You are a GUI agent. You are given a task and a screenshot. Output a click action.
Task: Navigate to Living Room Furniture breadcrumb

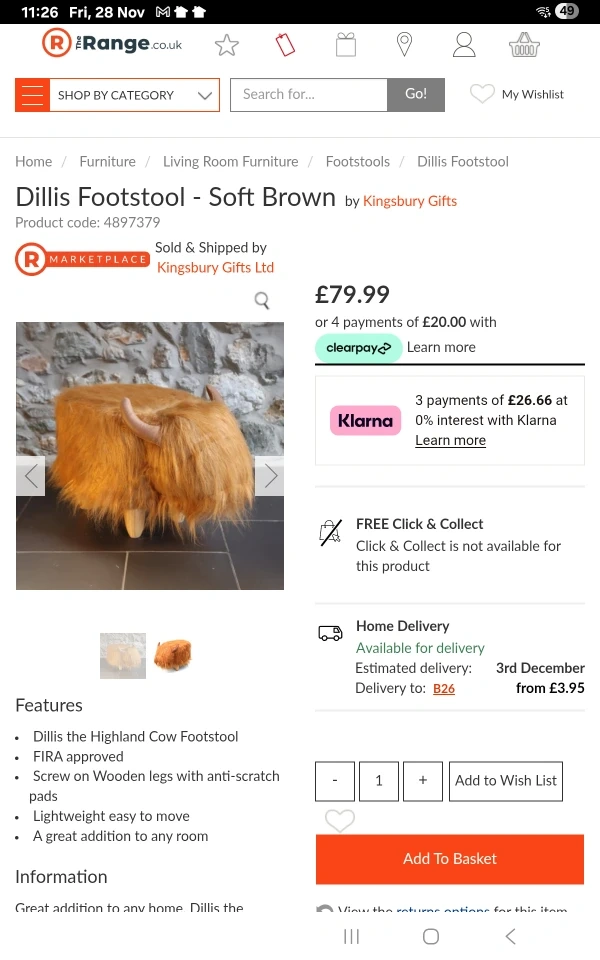coord(230,161)
